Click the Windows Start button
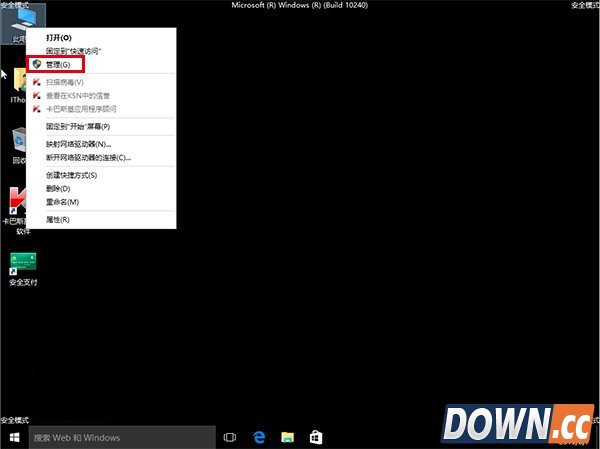This screenshot has width=600, height=449. (x=14, y=437)
